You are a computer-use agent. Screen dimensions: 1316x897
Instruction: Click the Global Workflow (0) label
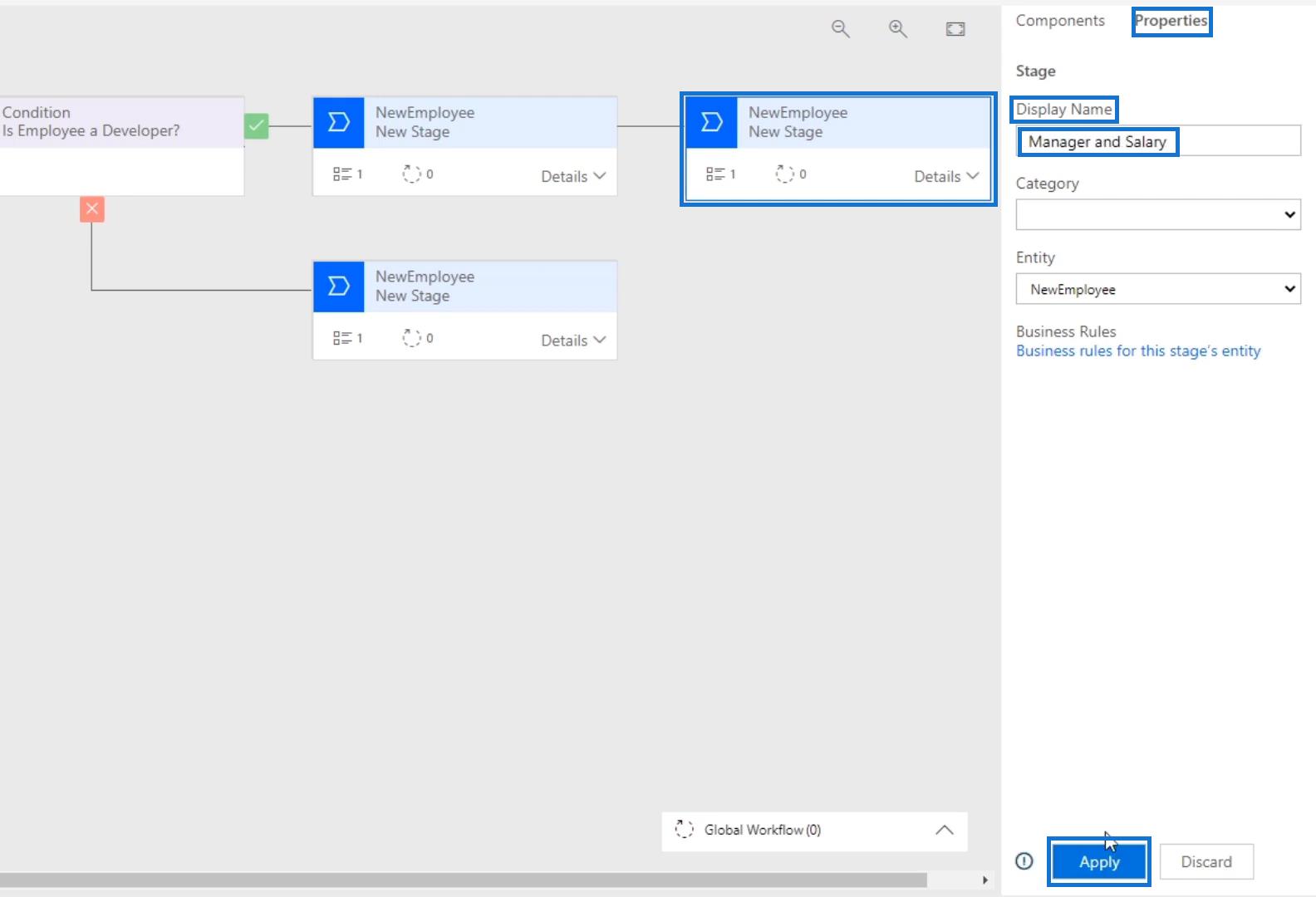click(763, 830)
